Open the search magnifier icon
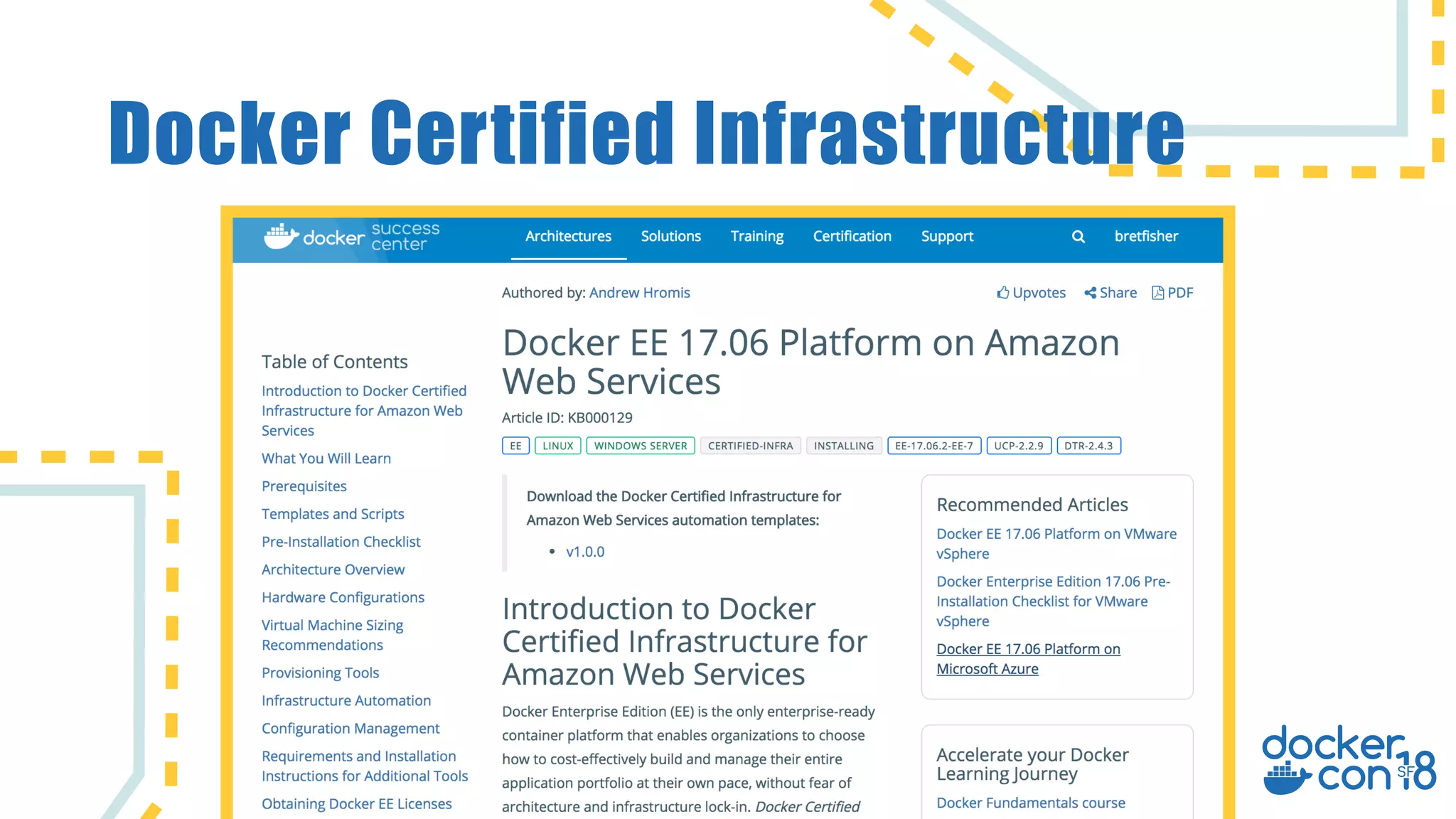This screenshot has height=819, width=1456. (1078, 237)
